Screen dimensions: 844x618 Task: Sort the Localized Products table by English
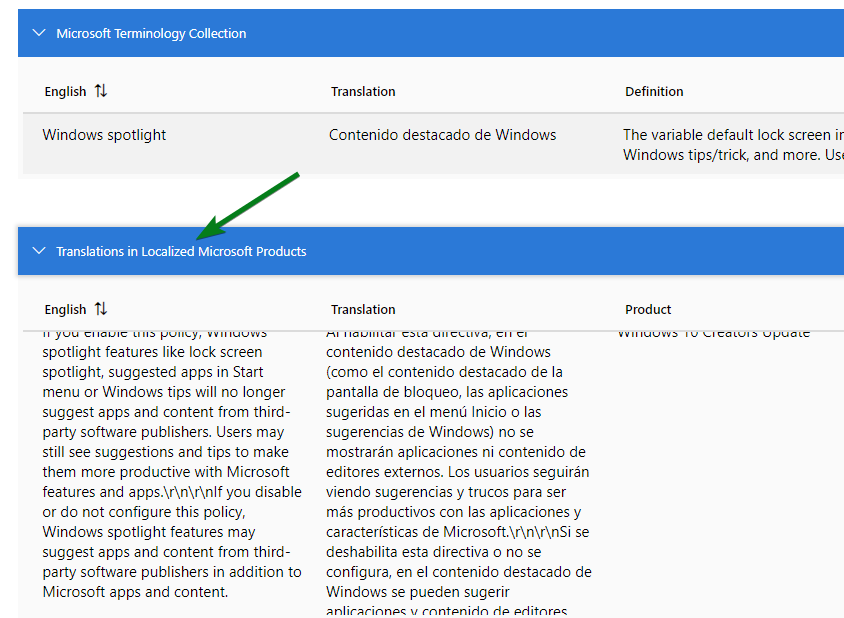[x=101, y=309]
